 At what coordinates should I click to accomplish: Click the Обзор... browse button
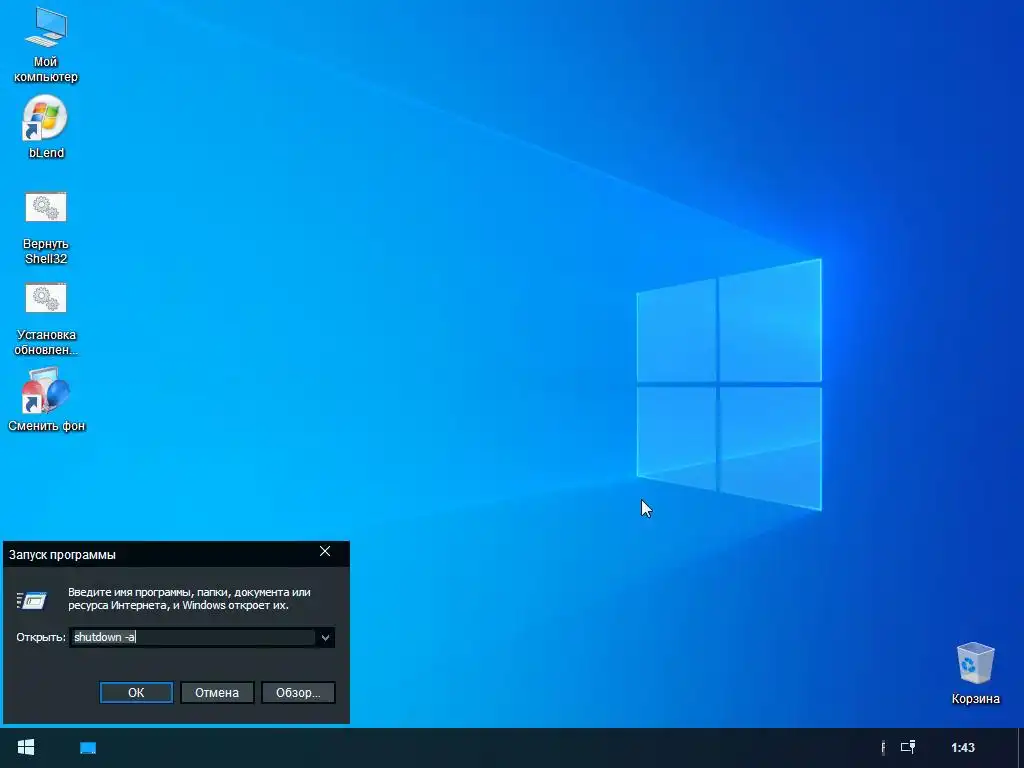click(298, 692)
